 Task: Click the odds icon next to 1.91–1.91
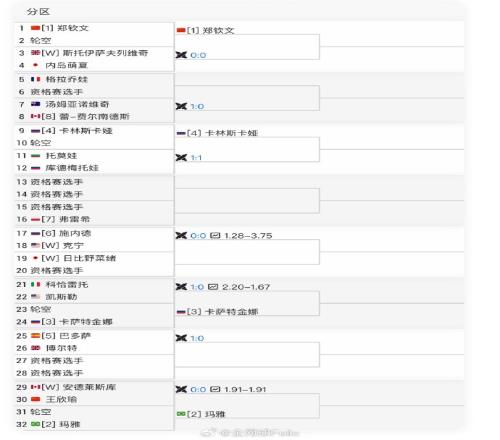click(215, 389)
